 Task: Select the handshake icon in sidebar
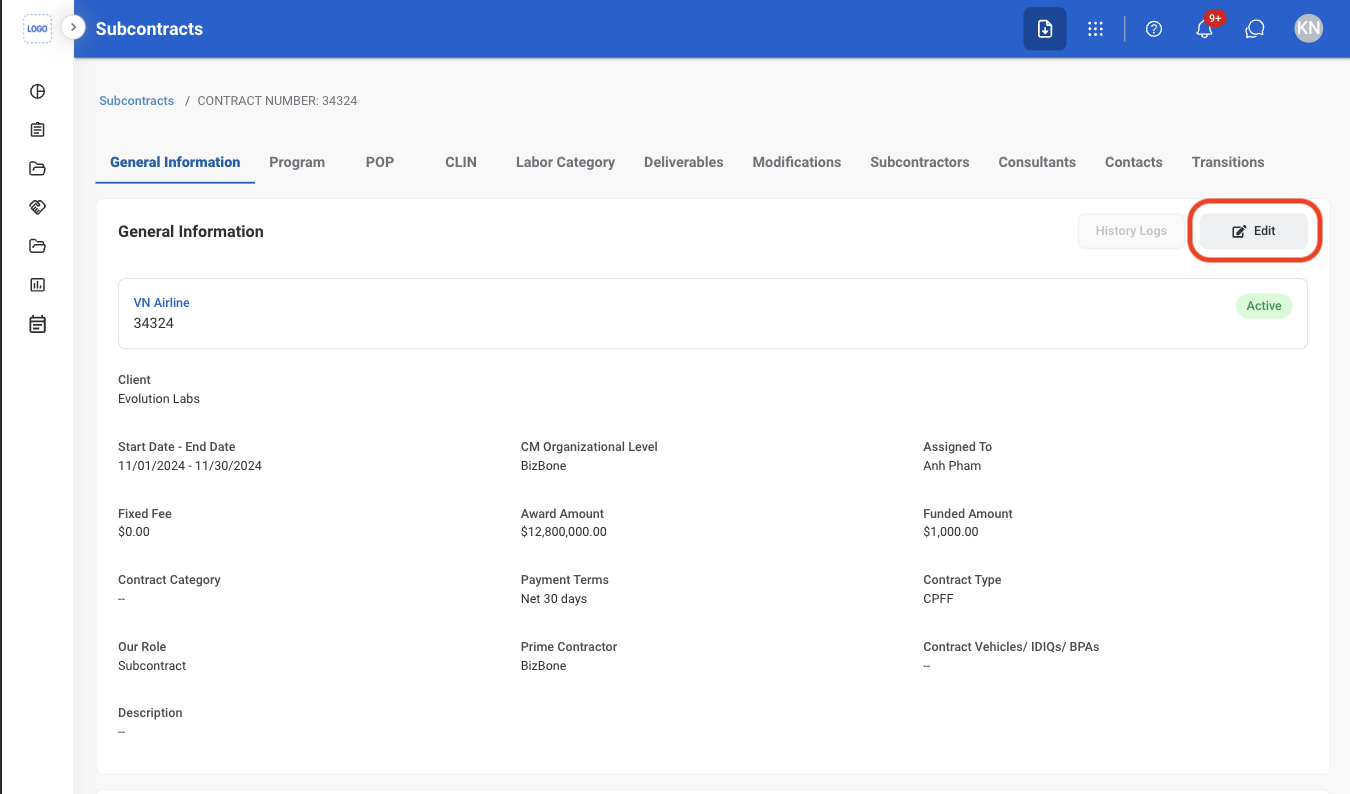pyautogui.click(x=37, y=207)
